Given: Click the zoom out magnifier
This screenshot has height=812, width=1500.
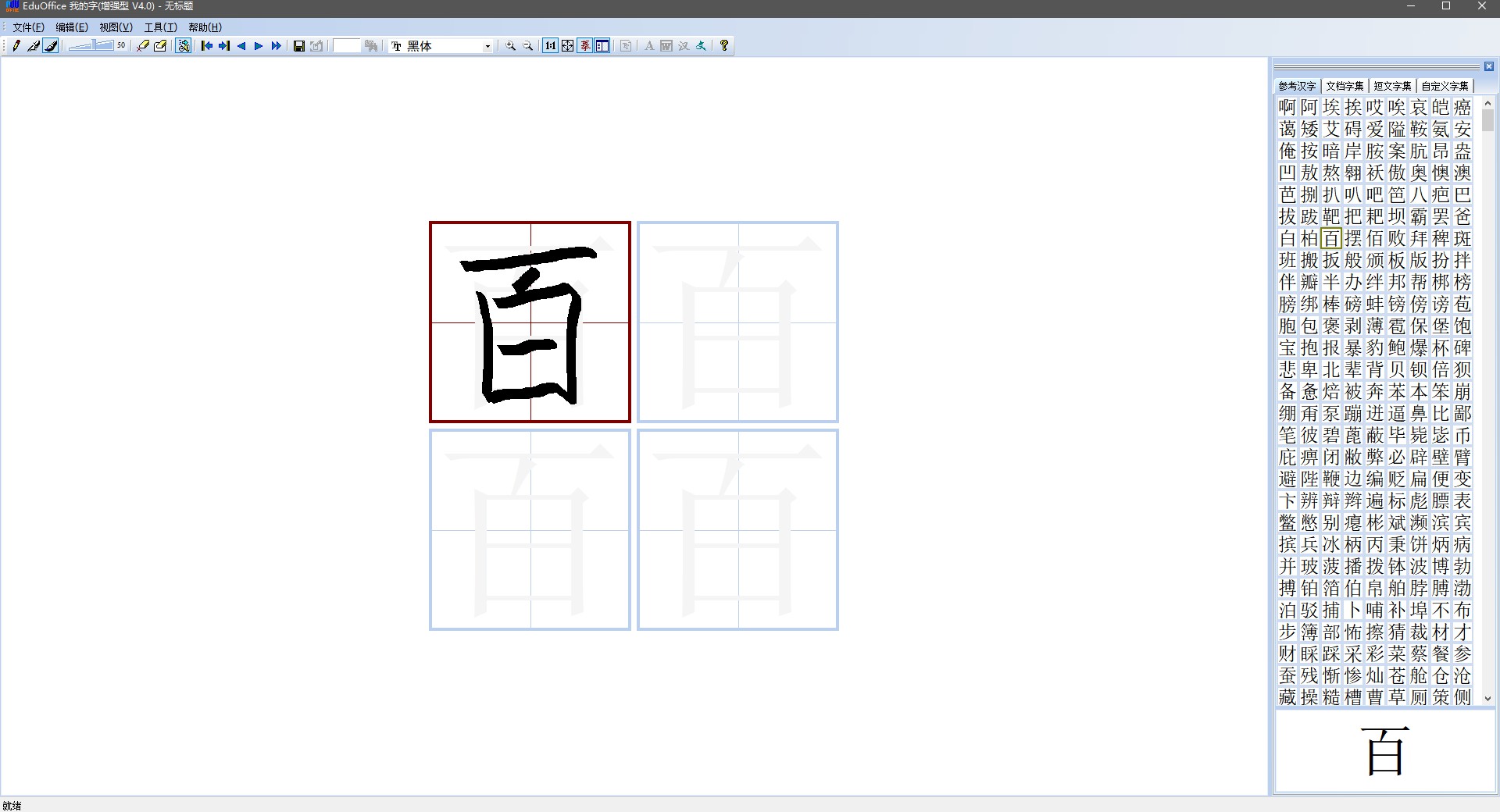Looking at the screenshot, I should [528, 46].
